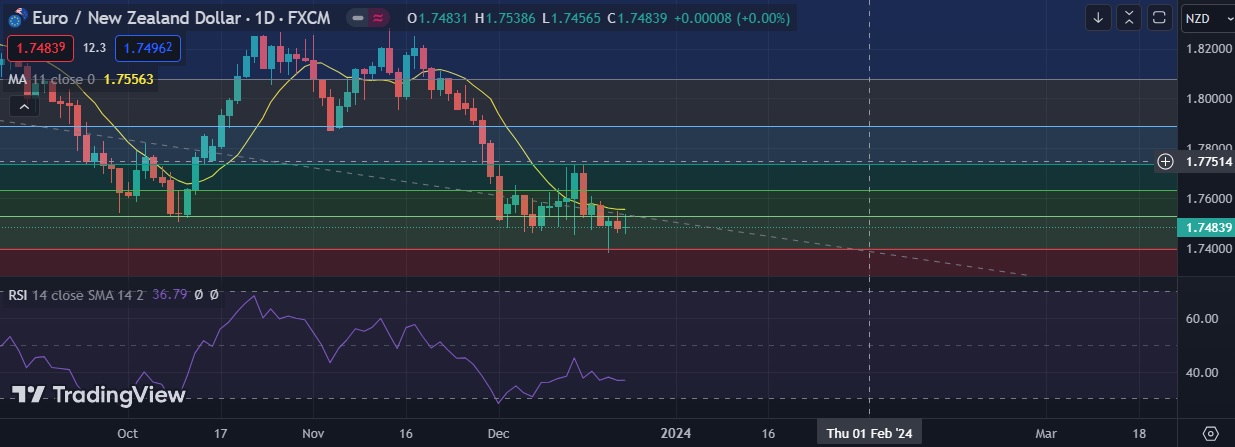The image size is (1235, 447).
Task: Click the Nov label on time axis
Action: pyautogui.click(x=314, y=434)
